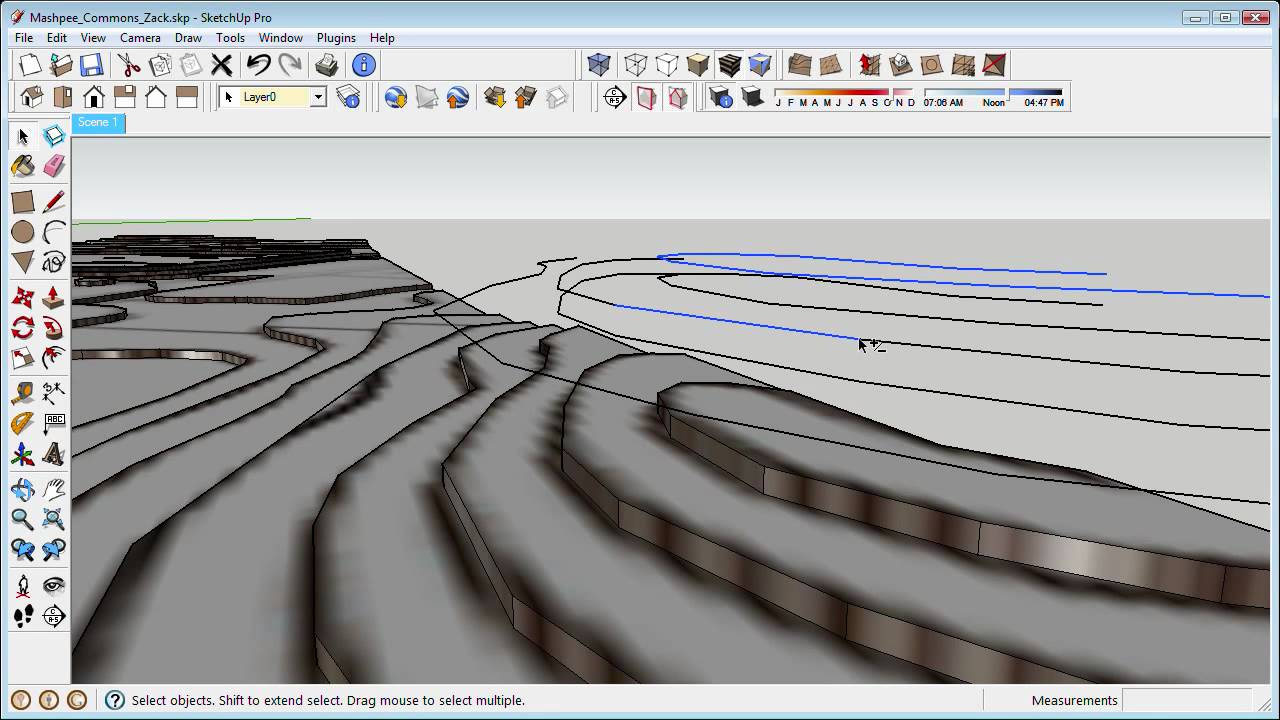1280x720 pixels.
Task: Activate the Move tool
Action: tap(23, 297)
